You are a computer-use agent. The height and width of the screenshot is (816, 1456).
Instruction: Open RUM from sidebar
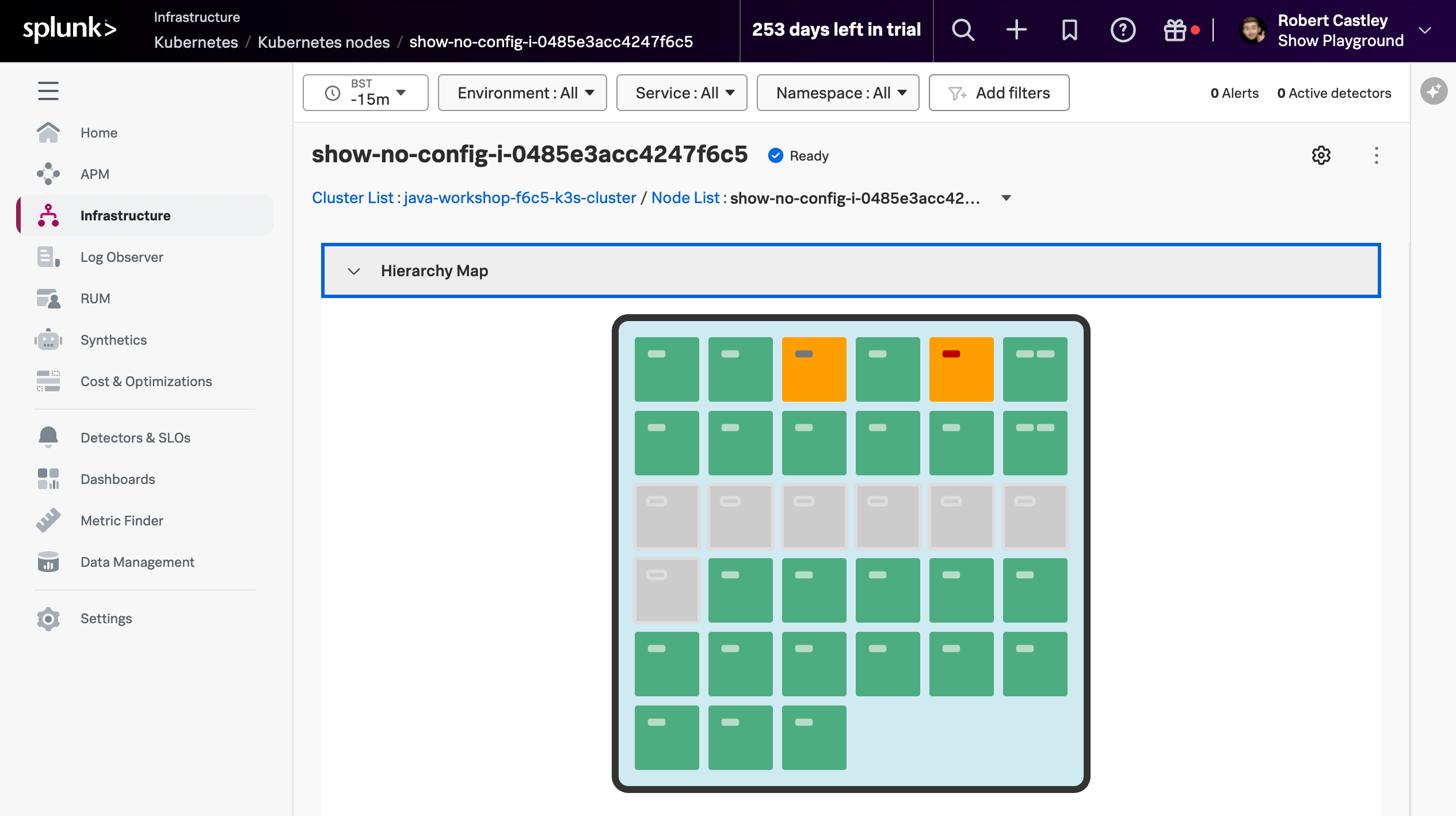point(145,299)
